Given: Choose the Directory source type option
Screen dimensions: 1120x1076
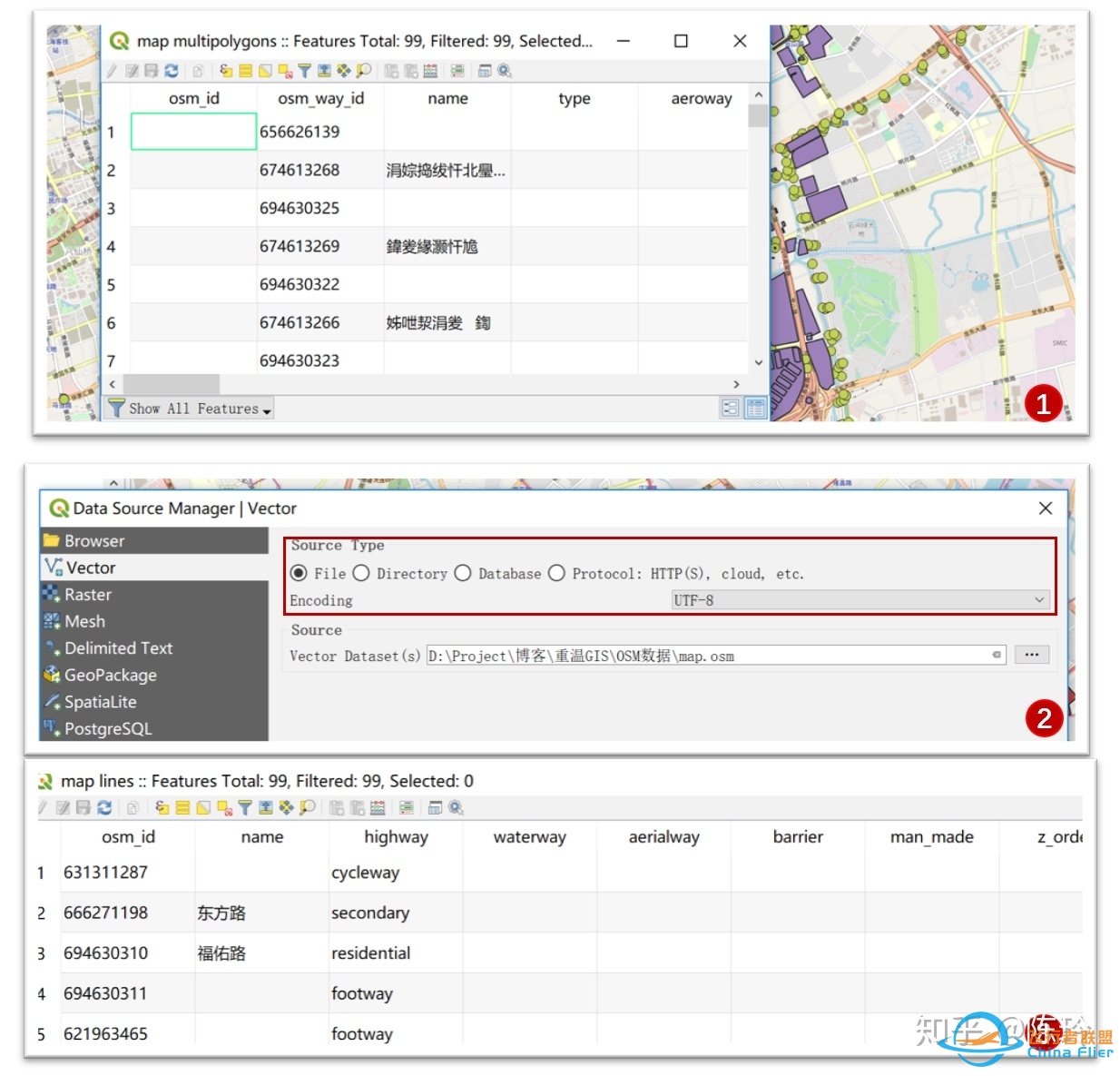Looking at the screenshot, I should (x=361, y=574).
